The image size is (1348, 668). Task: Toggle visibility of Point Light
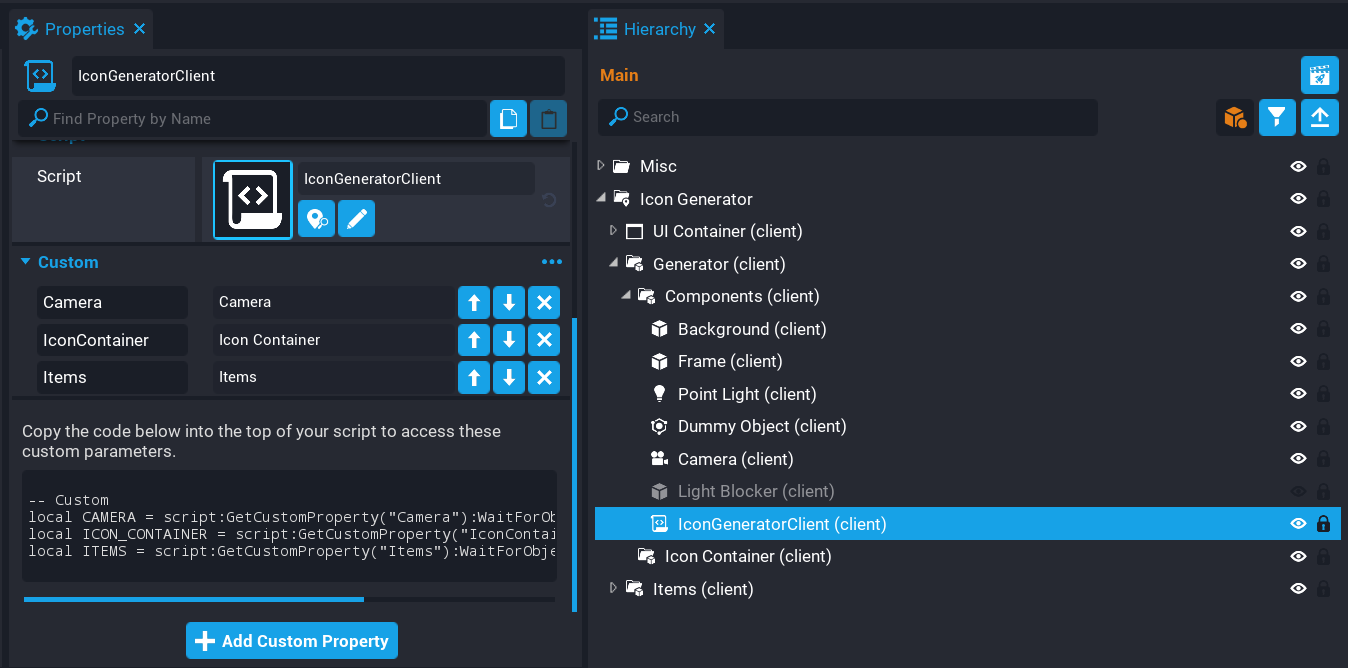pos(1298,394)
